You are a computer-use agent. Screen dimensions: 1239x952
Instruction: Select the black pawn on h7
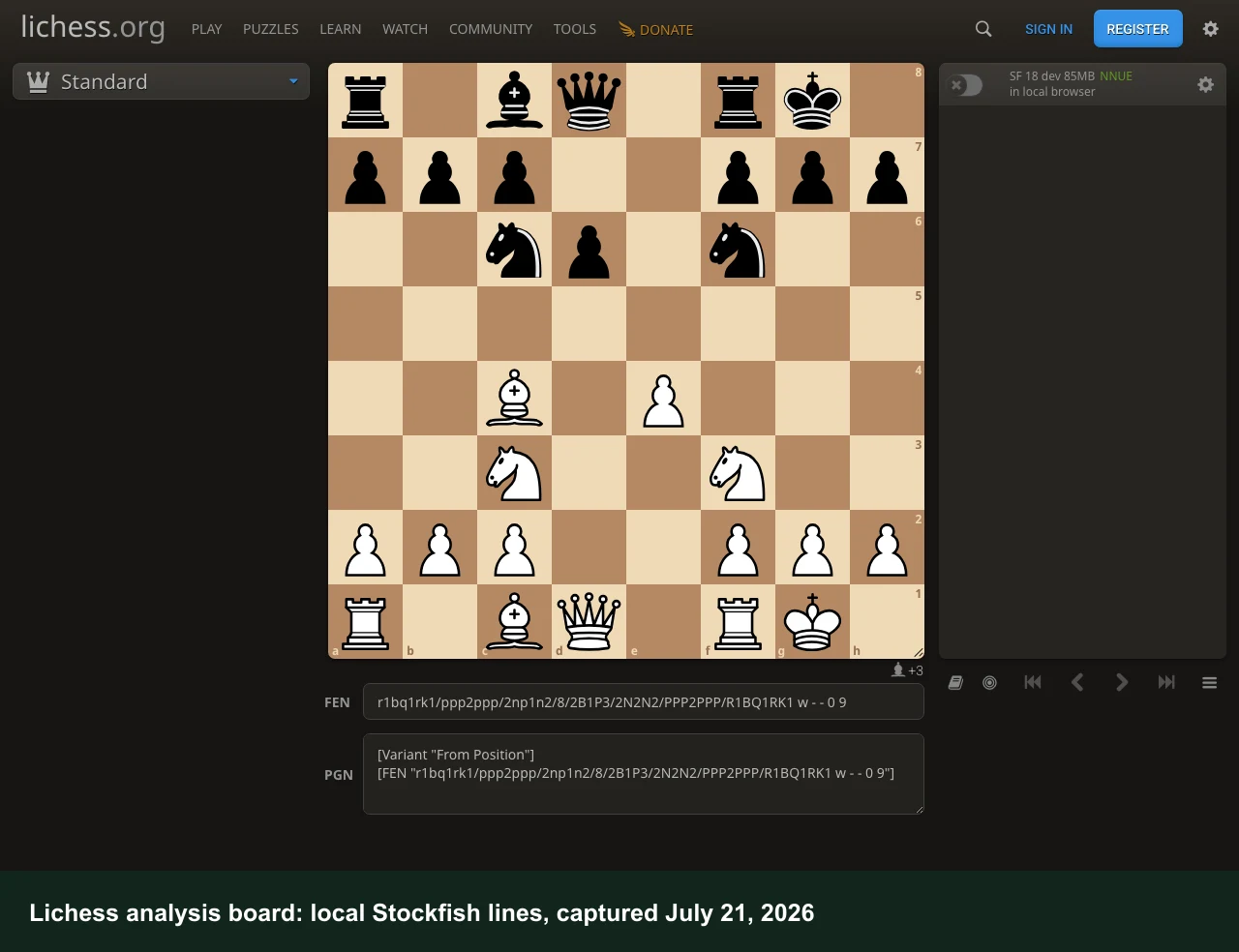point(887,175)
